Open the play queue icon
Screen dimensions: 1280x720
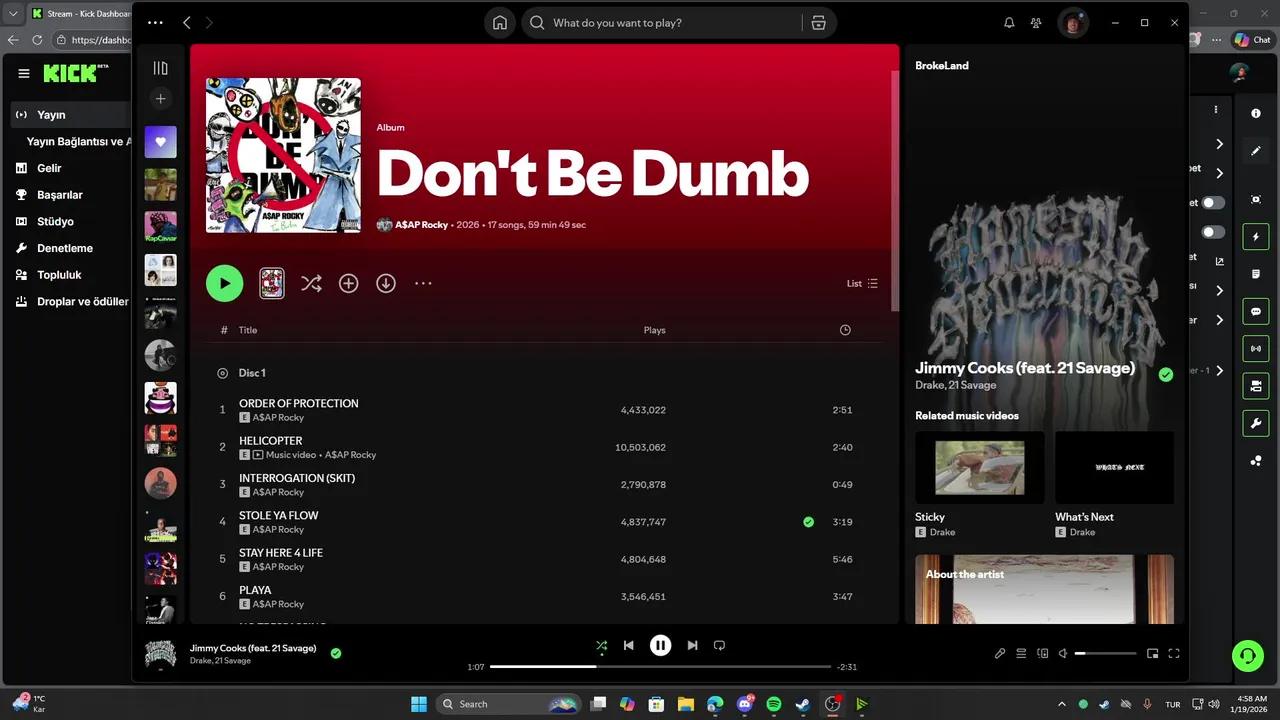click(x=1021, y=653)
